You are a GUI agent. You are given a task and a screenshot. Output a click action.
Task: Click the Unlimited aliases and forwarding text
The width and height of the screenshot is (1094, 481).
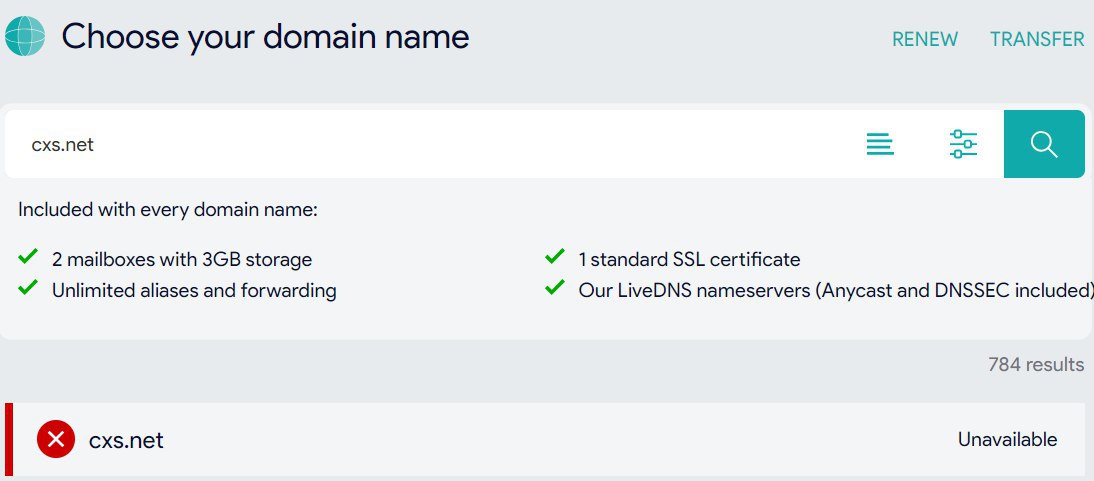(194, 291)
